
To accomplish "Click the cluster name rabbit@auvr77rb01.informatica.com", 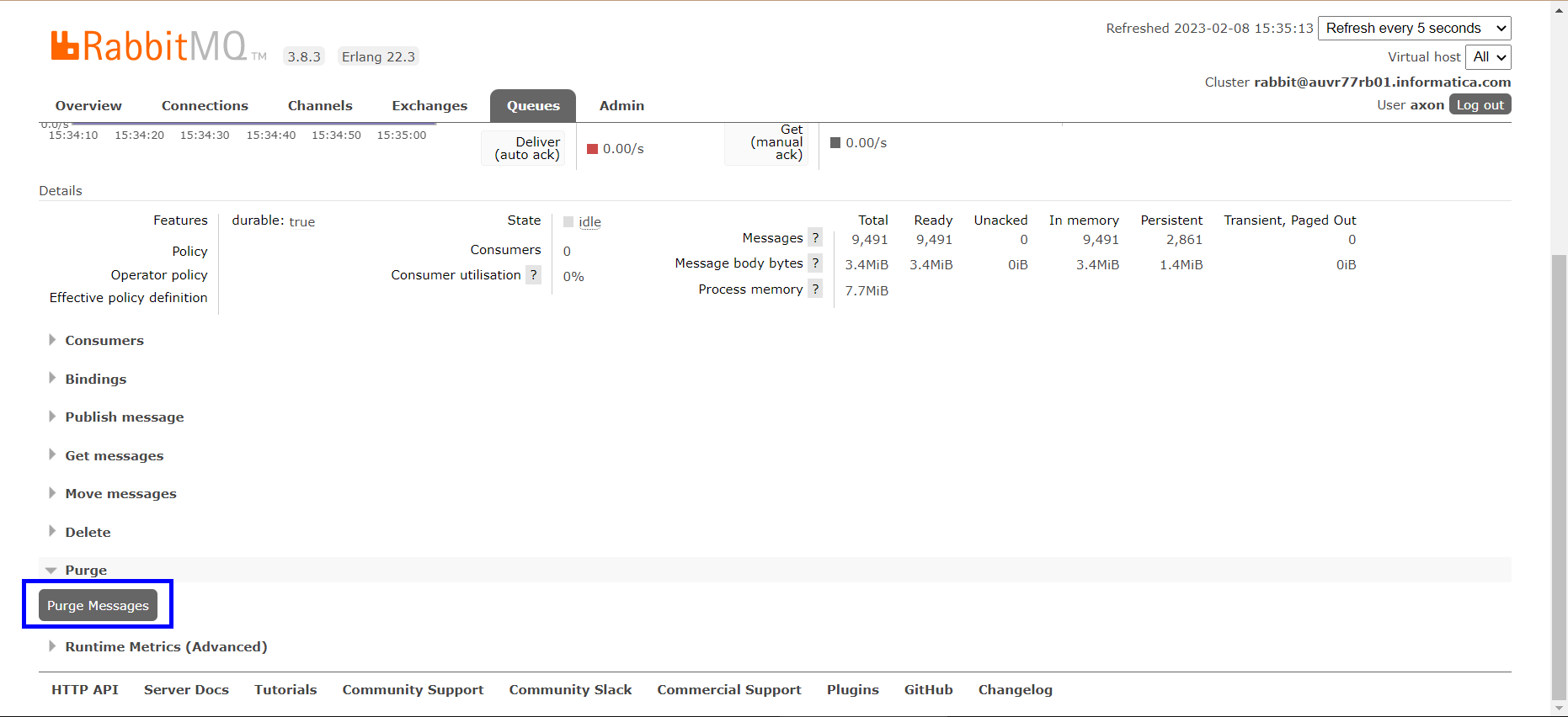I will coord(1382,82).
